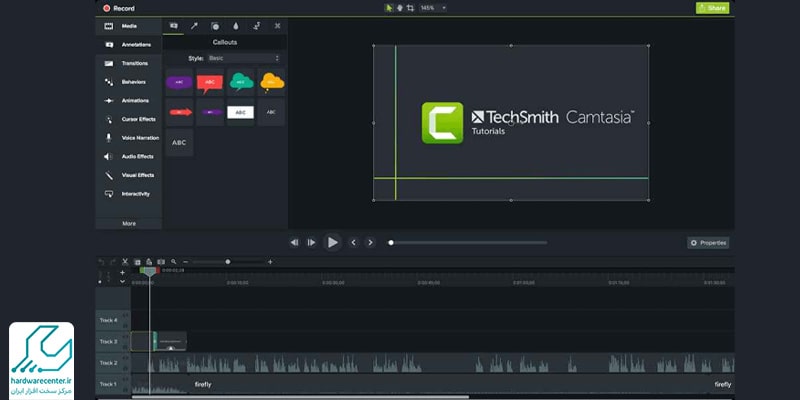
Task: Click the TechSmith Camtasia logo on canvas
Action: point(528,122)
